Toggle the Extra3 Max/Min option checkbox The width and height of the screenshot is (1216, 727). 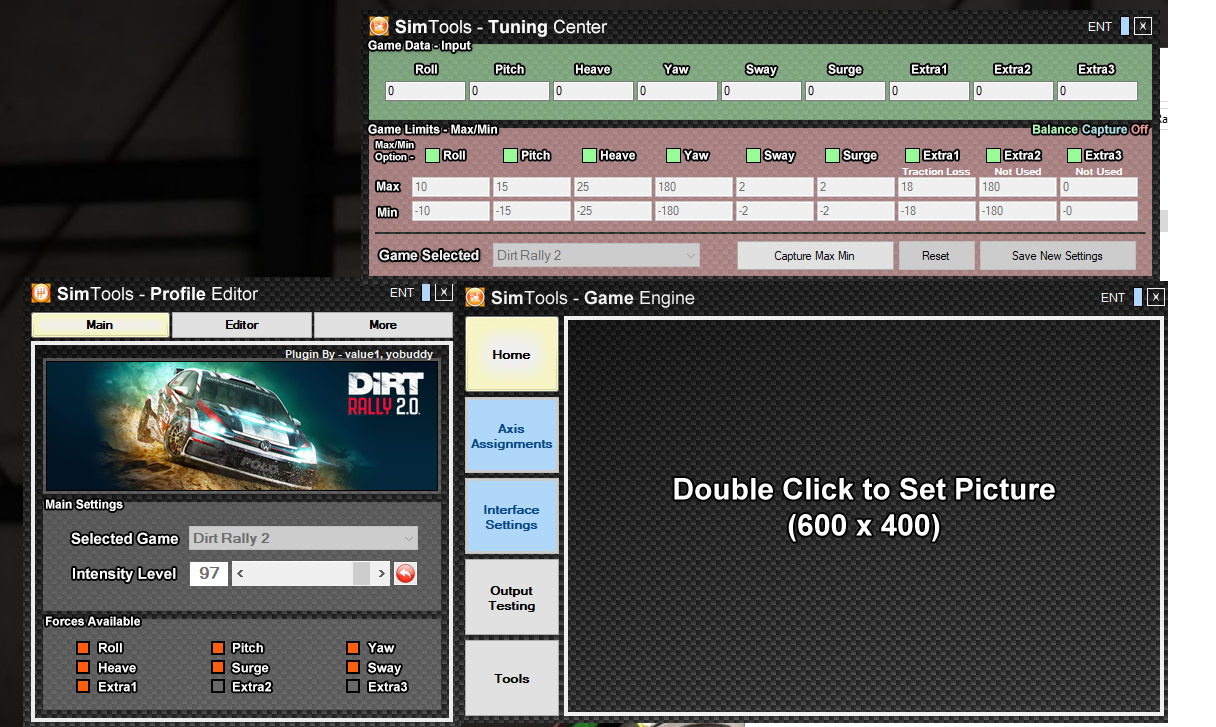(x=1074, y=155)
